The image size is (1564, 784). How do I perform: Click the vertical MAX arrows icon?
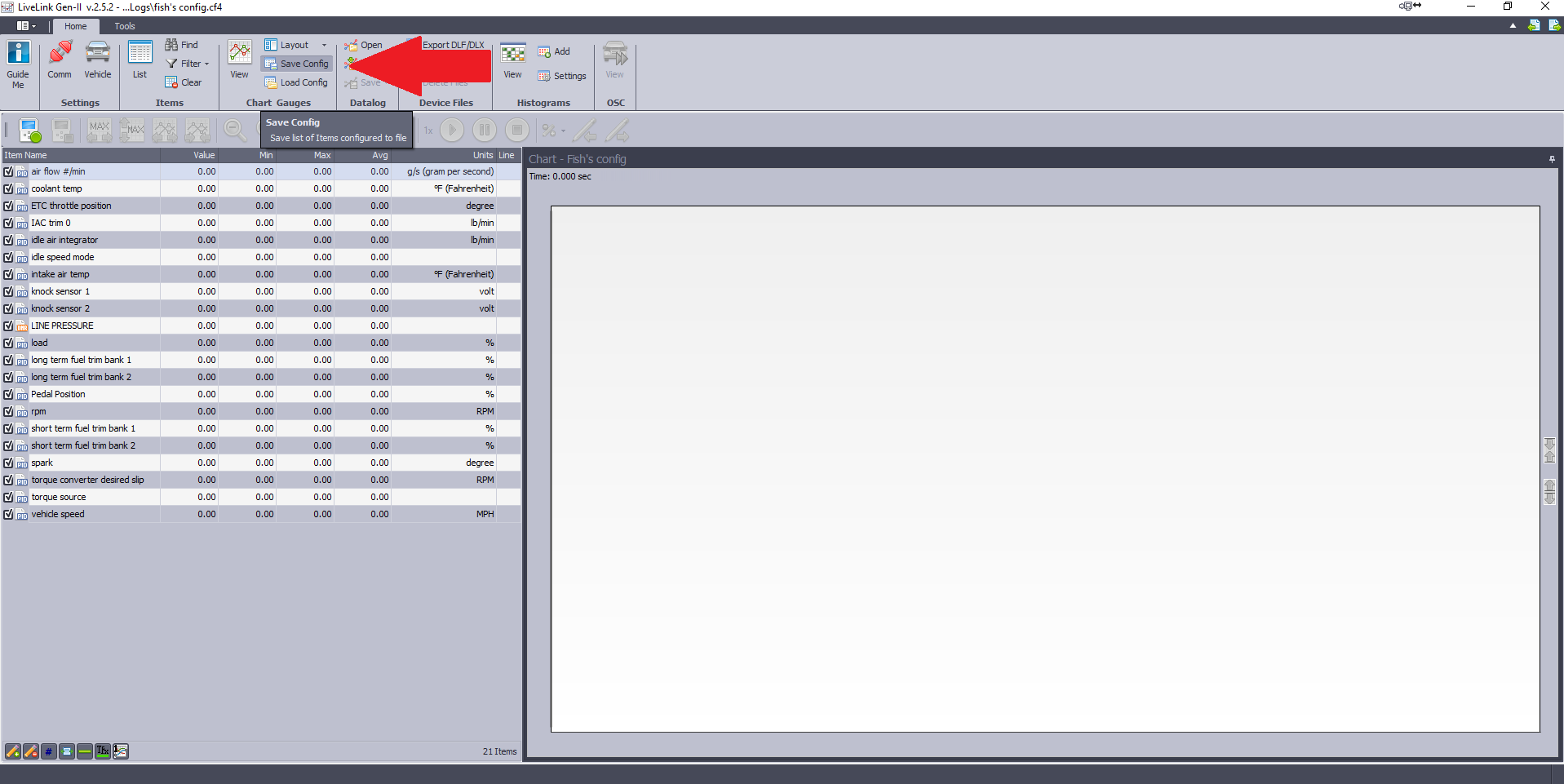click(131, 131)
